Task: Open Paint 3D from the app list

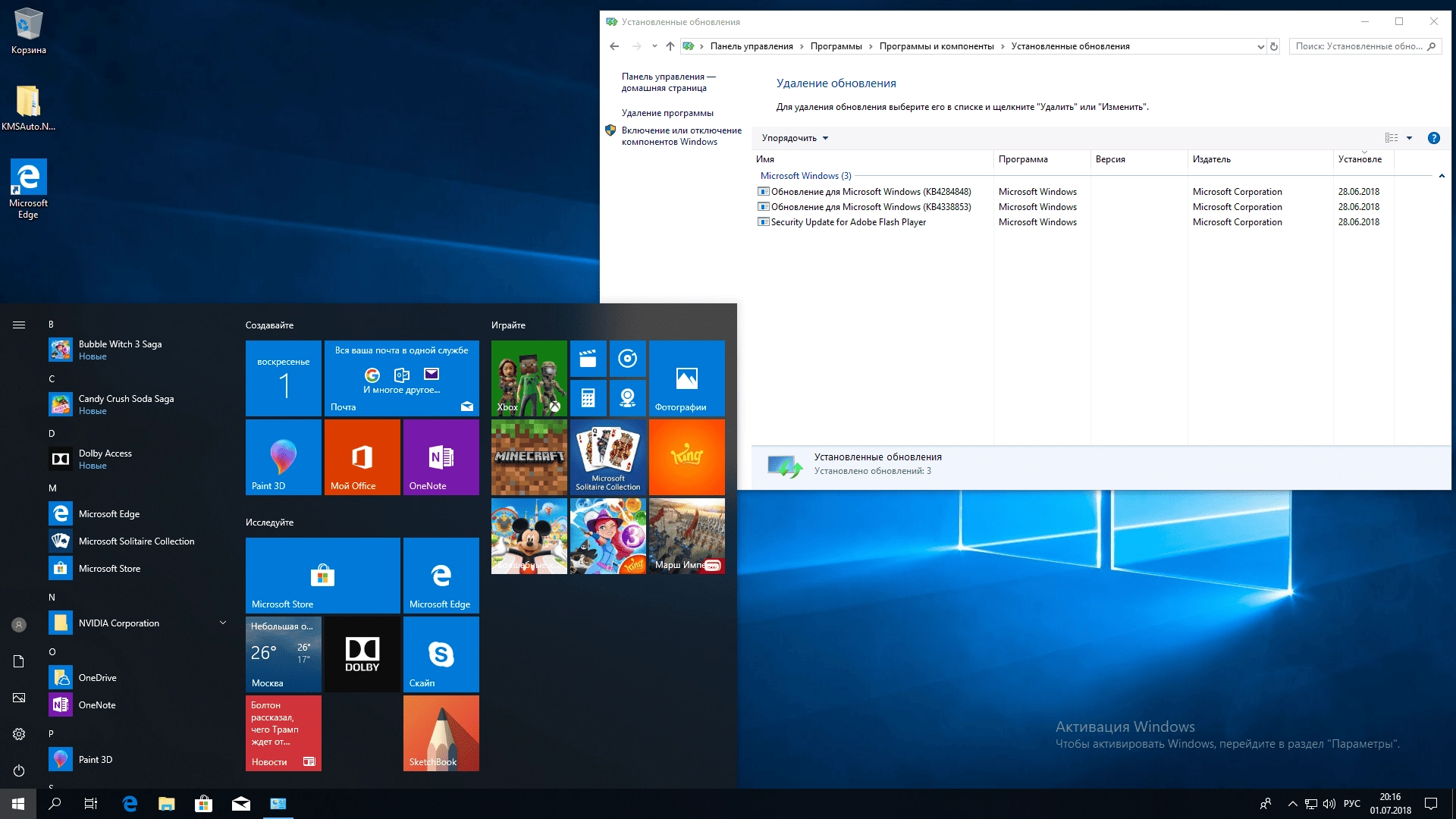Action: click(136, 760)
